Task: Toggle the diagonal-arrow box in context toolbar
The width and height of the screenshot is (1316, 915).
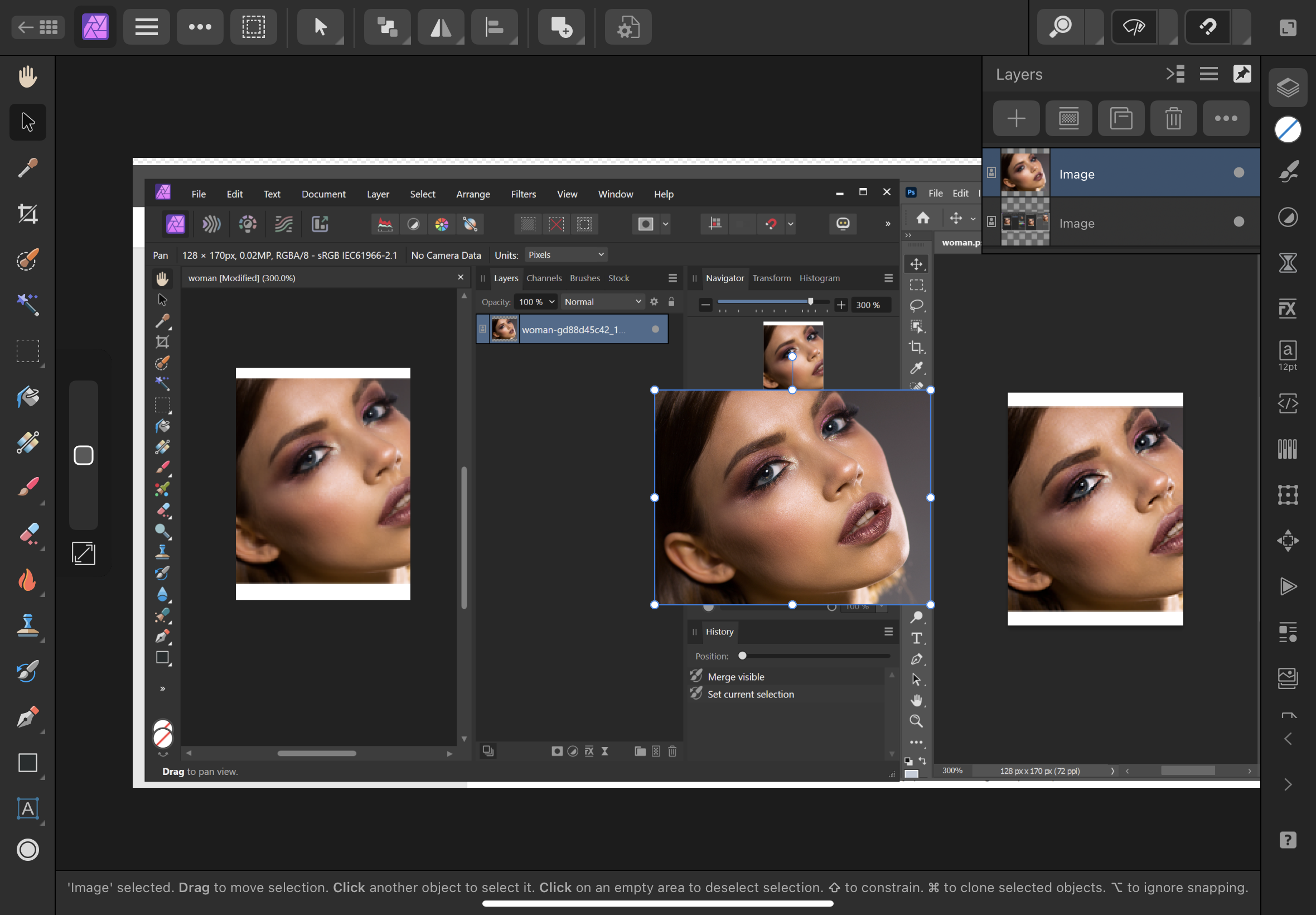Action: 84,553
